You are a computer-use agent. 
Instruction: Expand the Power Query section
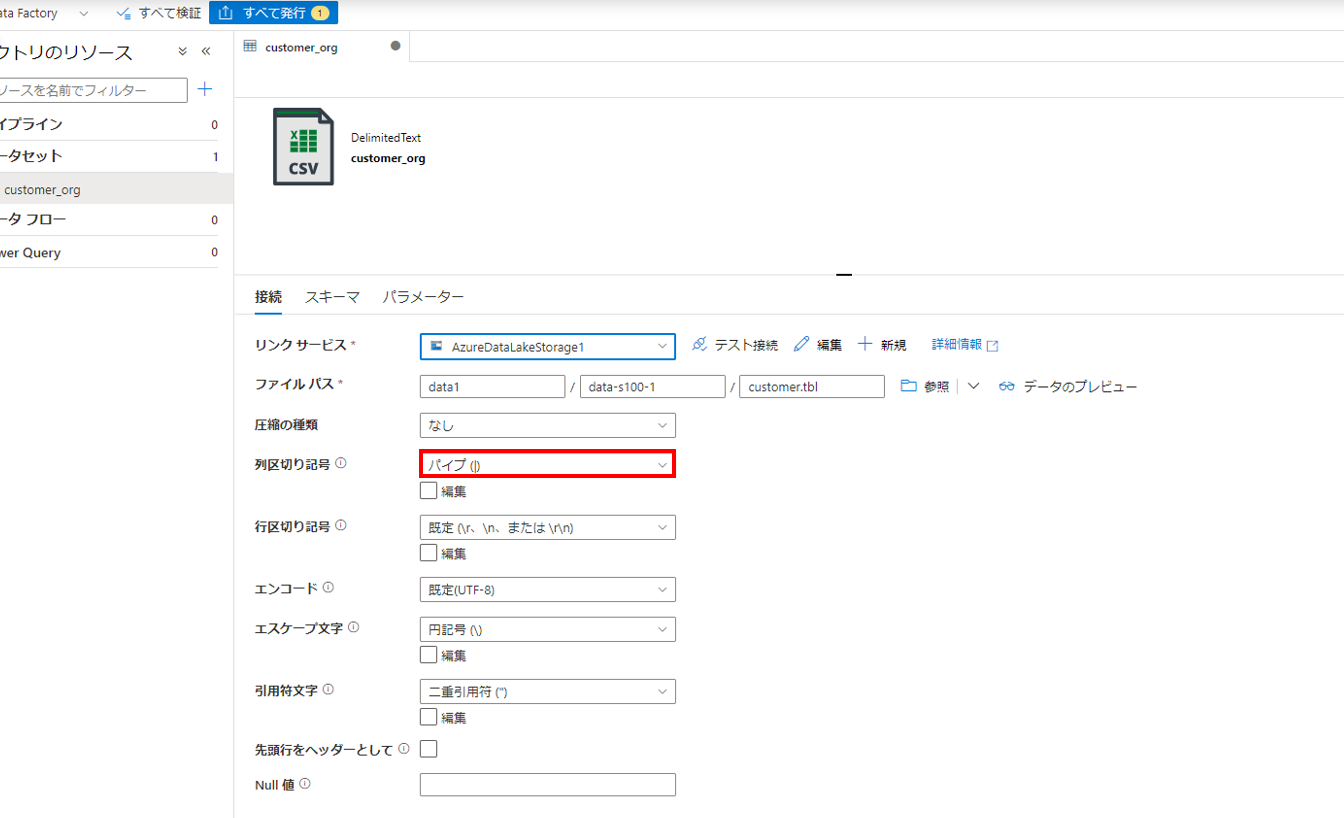(109, 253)
